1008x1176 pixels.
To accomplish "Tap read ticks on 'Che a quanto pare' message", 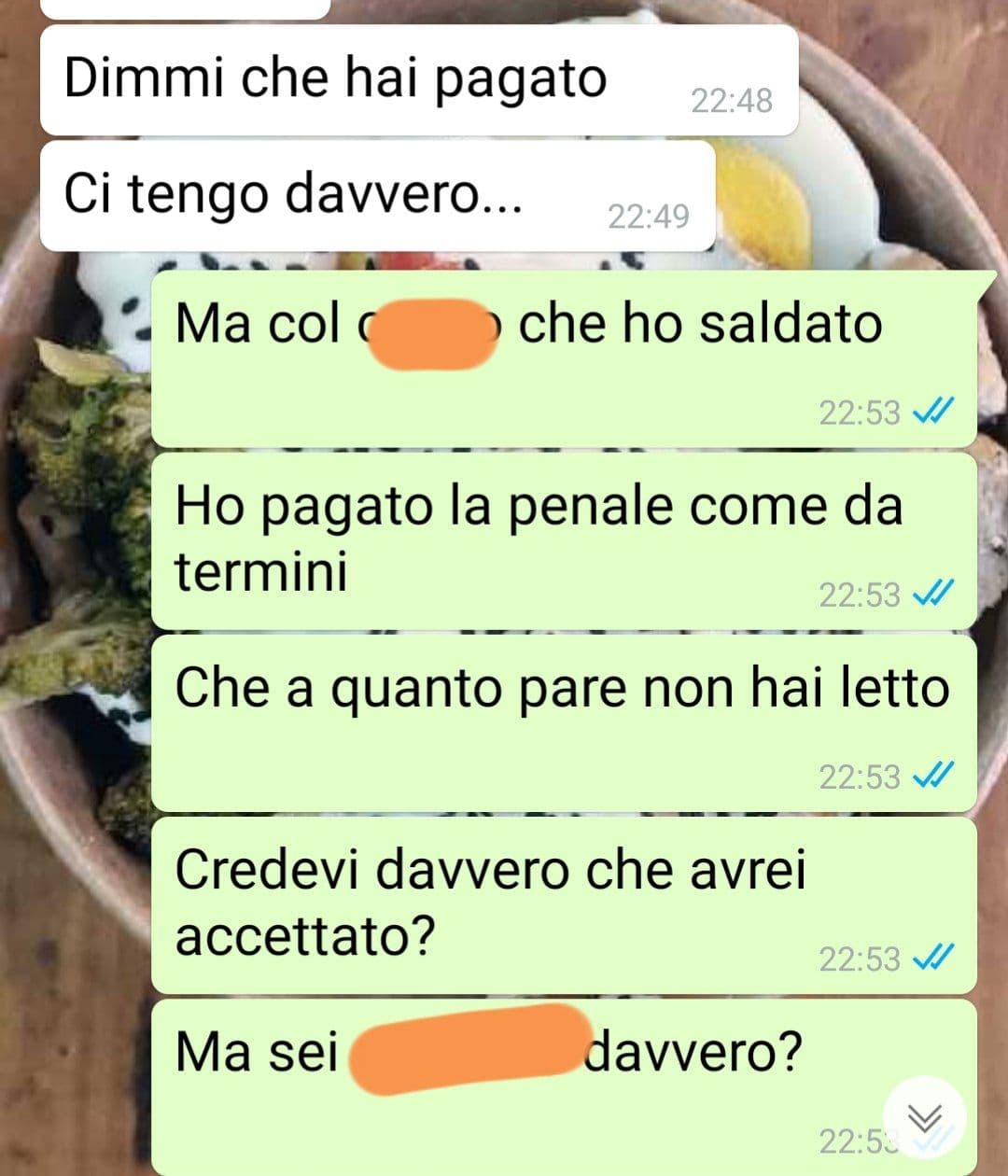I will click(x=933, y=777).
